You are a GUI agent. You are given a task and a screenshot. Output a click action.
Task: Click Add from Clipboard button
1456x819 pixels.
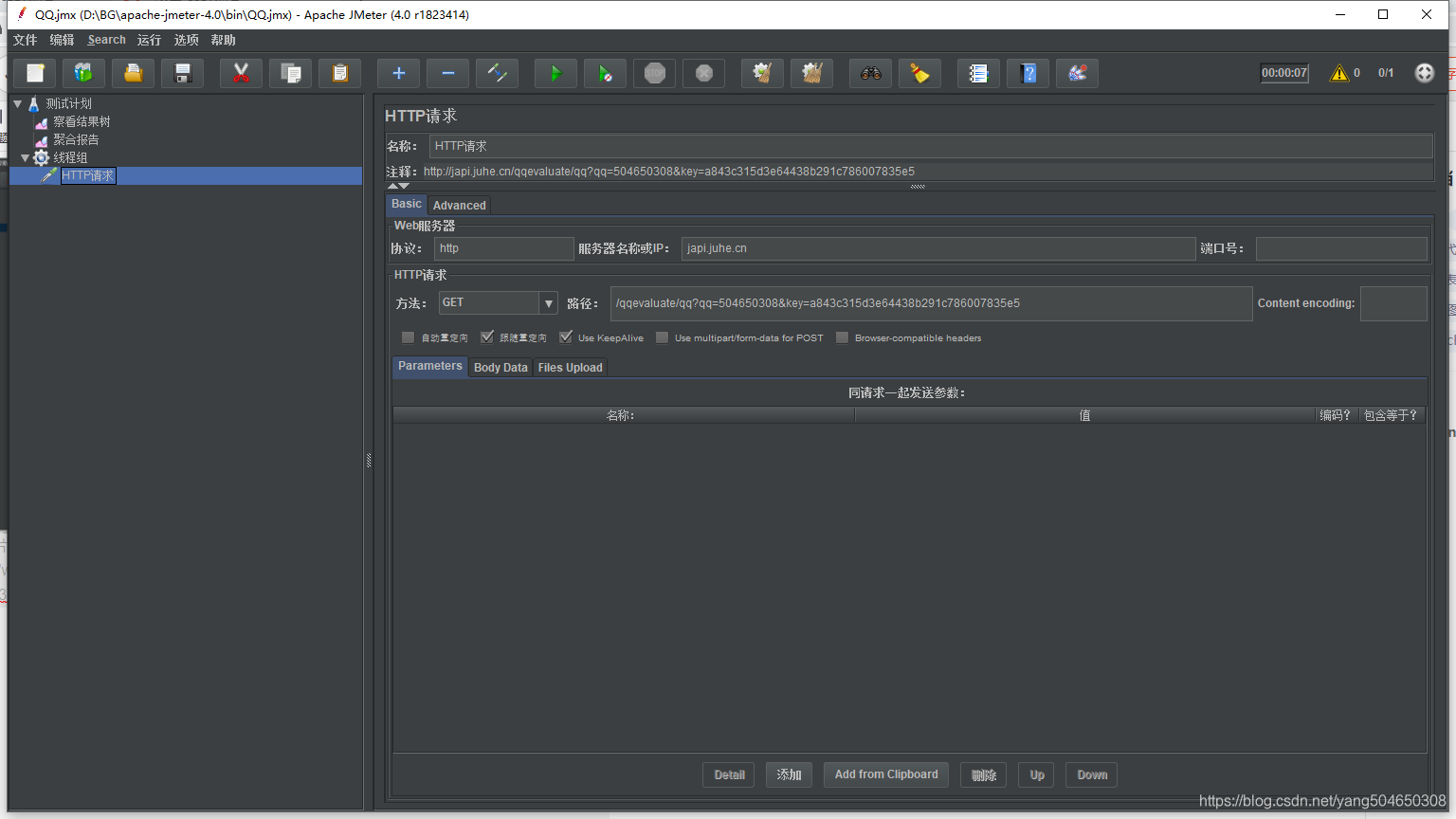[x=886, y=774]
